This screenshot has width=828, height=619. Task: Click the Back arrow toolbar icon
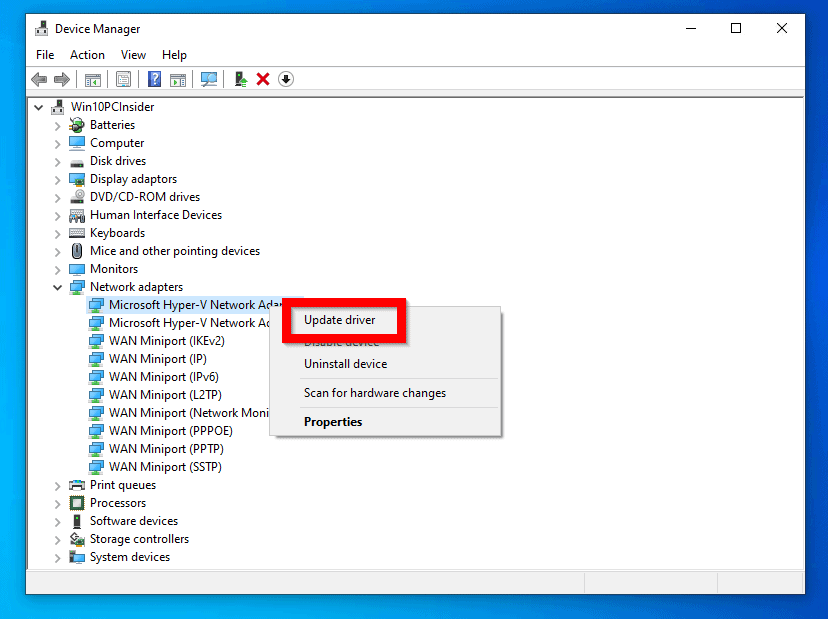tap(39, 79)
